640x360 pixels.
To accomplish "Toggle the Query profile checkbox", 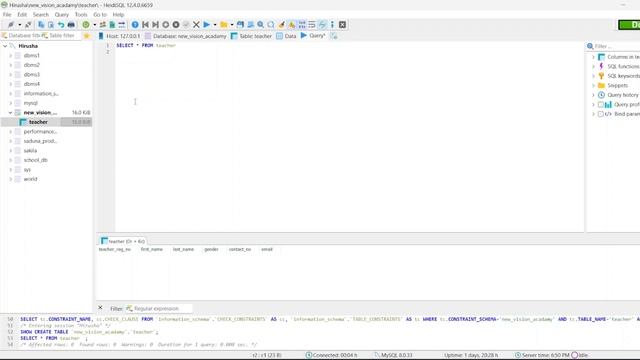I will point(601,104).
